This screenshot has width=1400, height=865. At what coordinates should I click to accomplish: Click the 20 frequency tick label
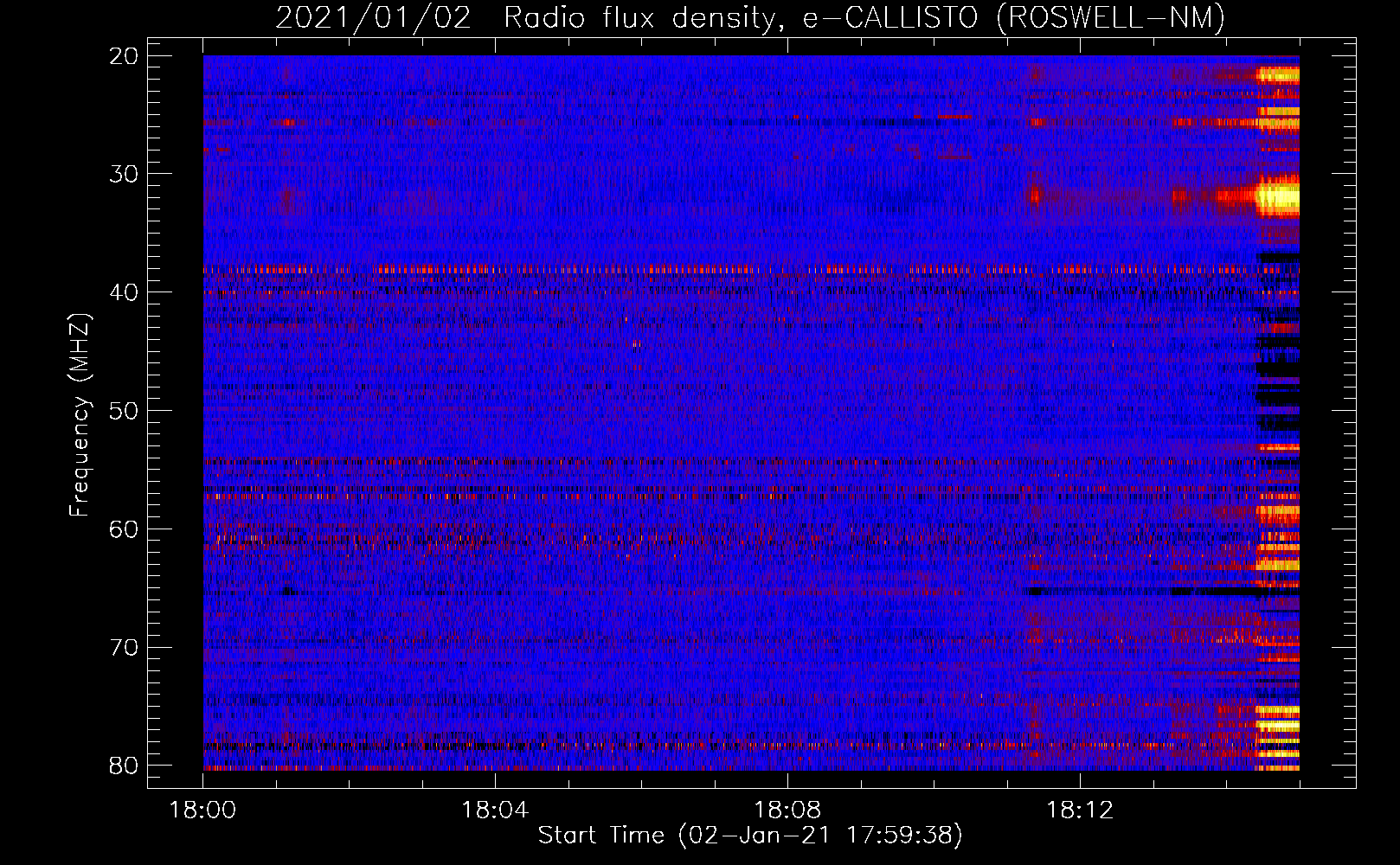click(x=124, y=56)
